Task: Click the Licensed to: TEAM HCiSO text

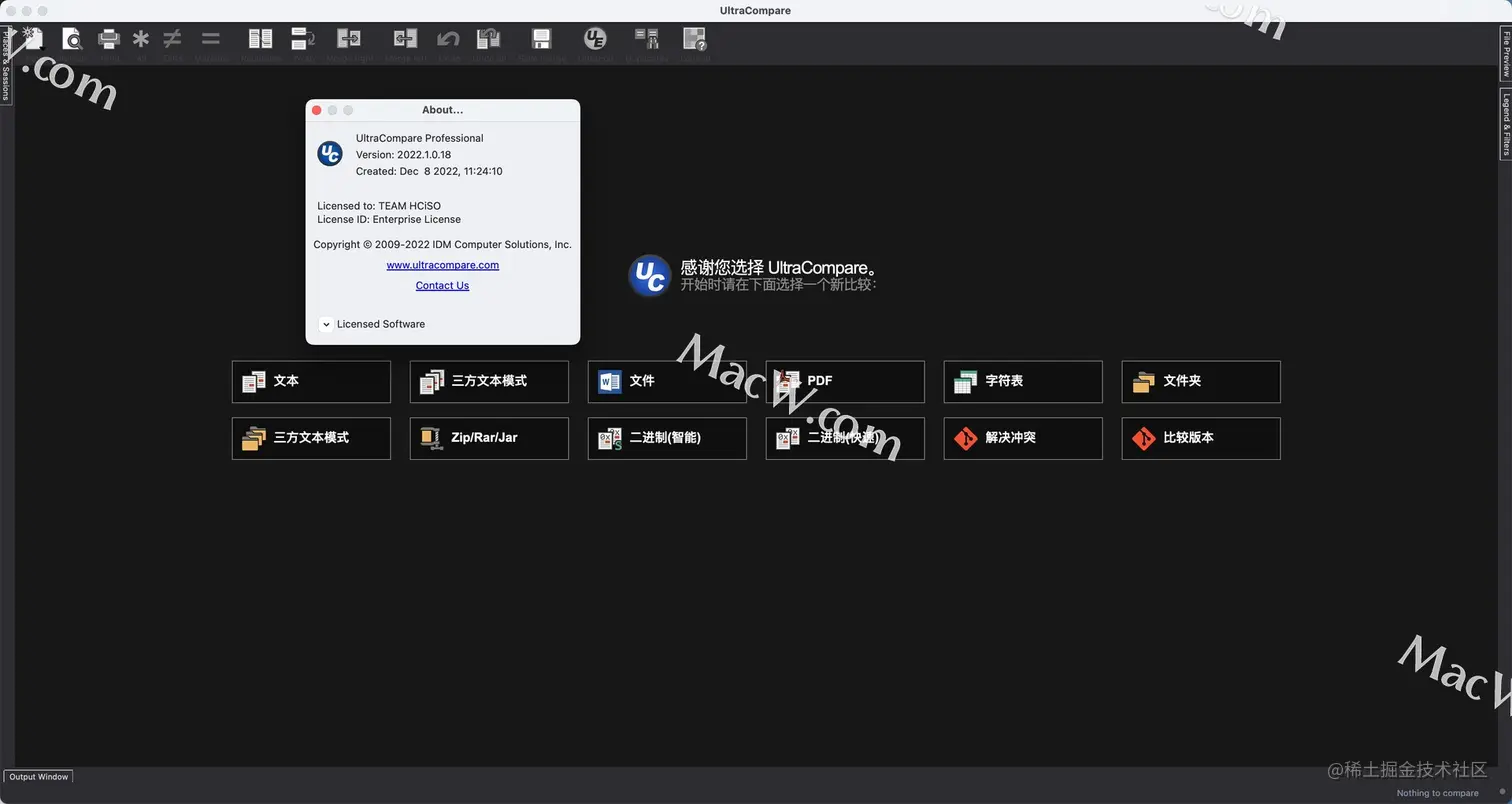Action: [x=379, y=206]
